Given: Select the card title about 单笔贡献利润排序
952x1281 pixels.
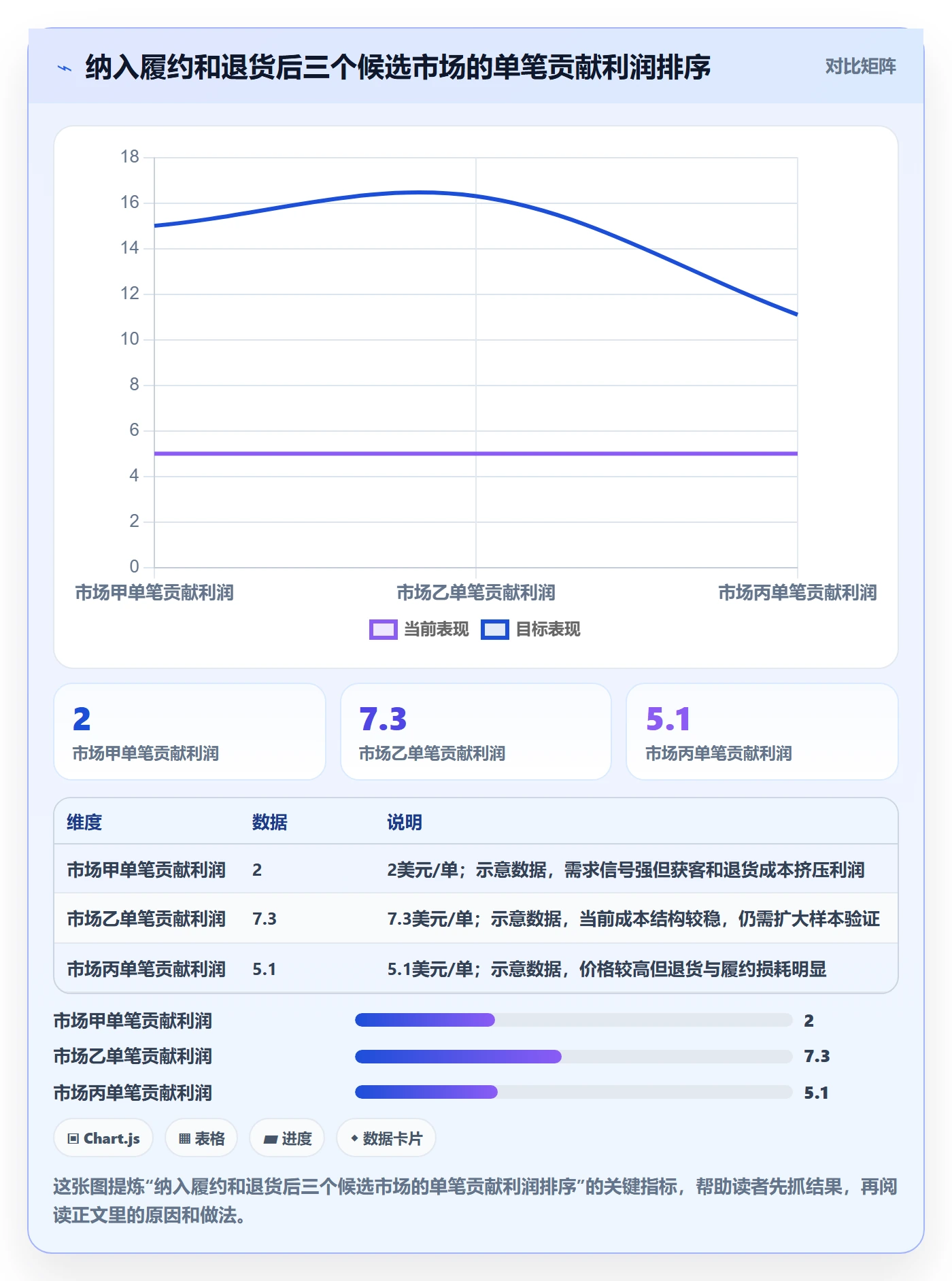Looking at the screenshot, I should pyautogui.click(x=398, y=67).
